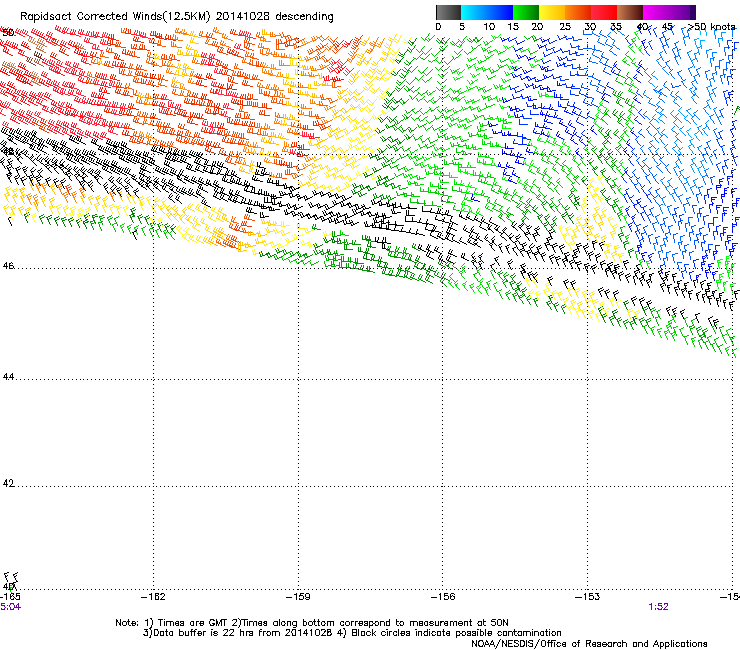The height and width of the screenshot is (650, 740).
Task: Click the latitude label '44'
Action: click(8, 377)
